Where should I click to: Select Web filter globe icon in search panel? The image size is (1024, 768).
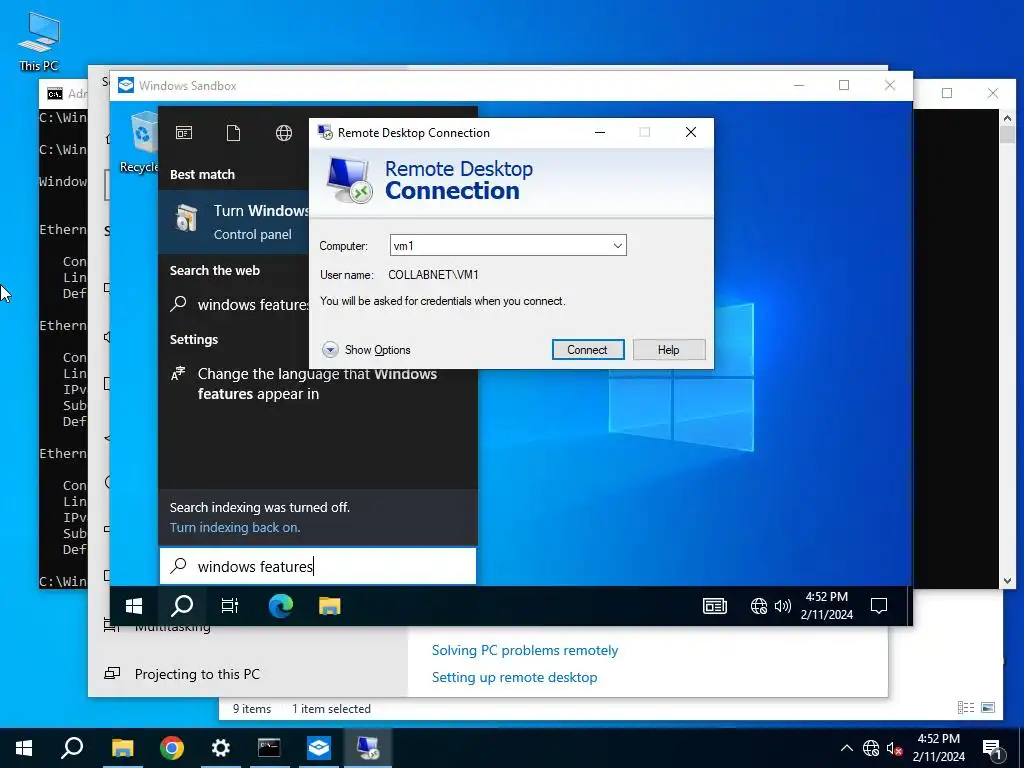pos(283,133)
